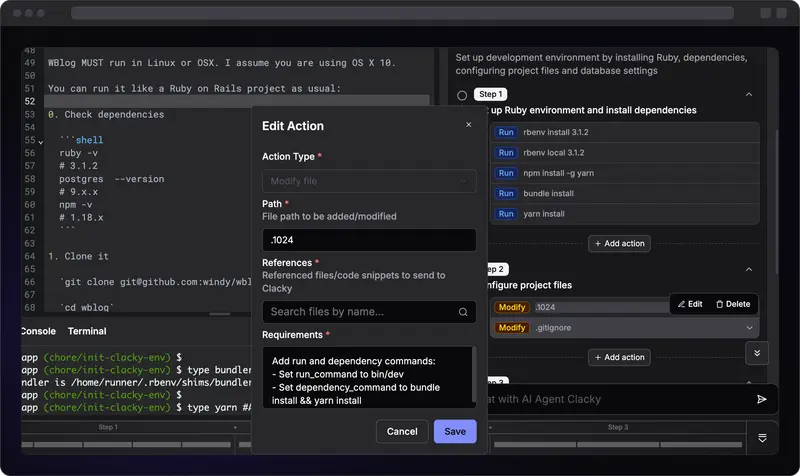Image resolution: width=800 pixels, height=476 pixels.
Task: Delete the .1024 action via trash icon
Action: 732,304
